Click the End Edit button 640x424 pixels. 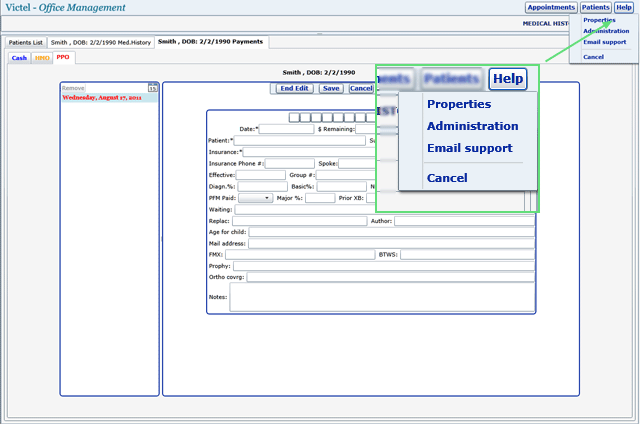pos(294,88)
